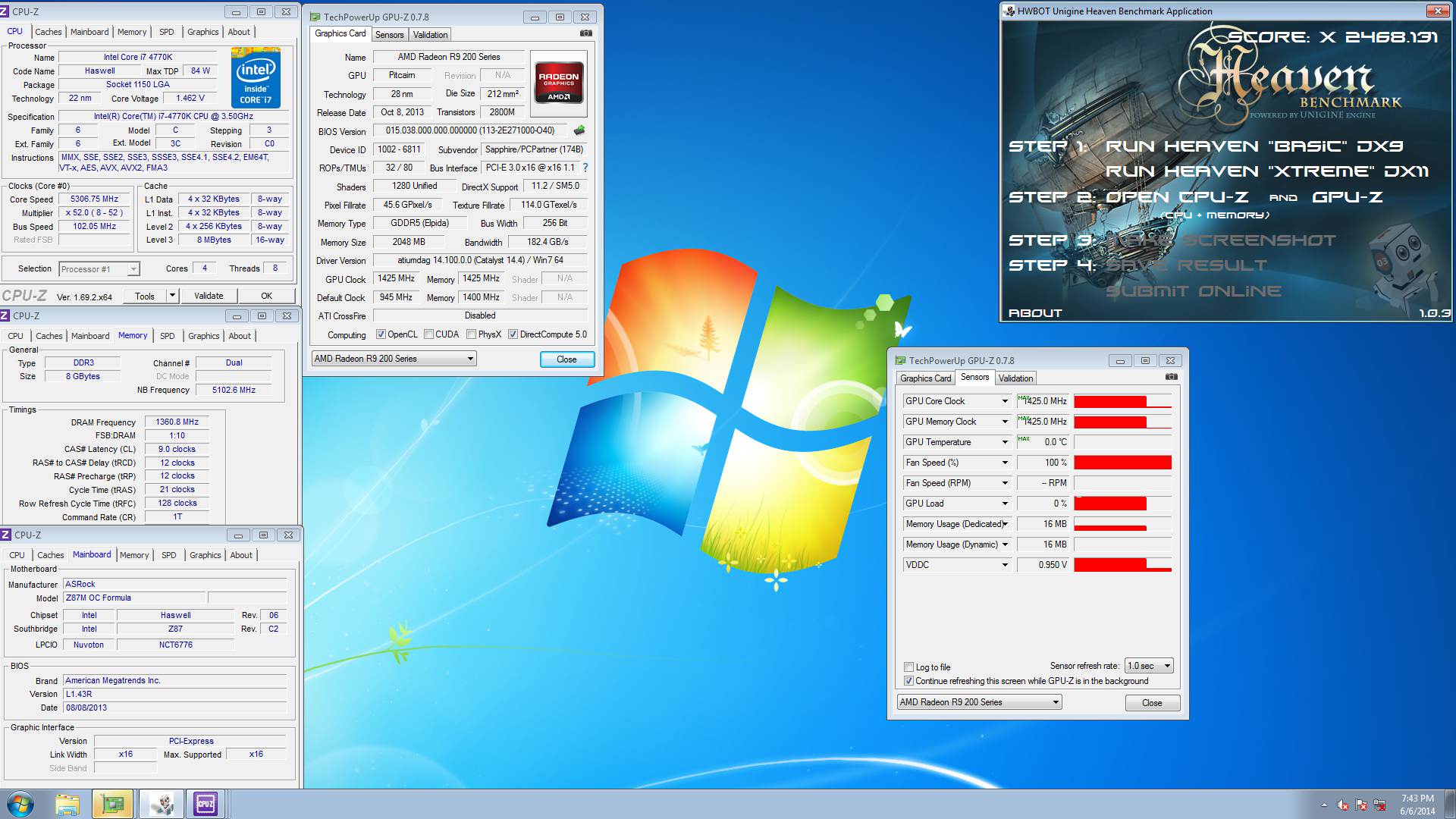Viewport: 1456px width, 819px height.
Task: Open the Windows Start menu orb
Action: pos(20,804)
